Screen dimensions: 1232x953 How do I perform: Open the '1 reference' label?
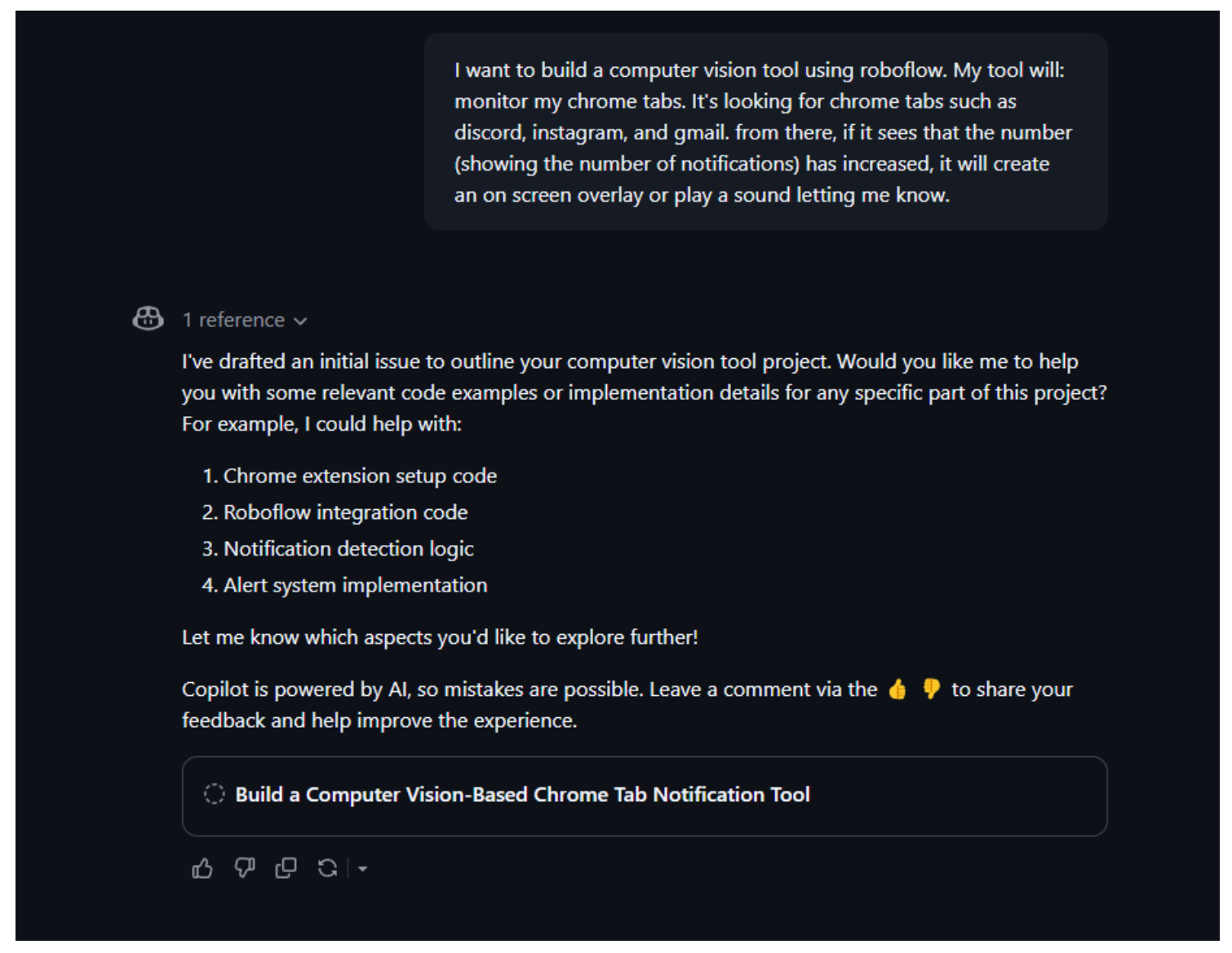coord(233,320)
